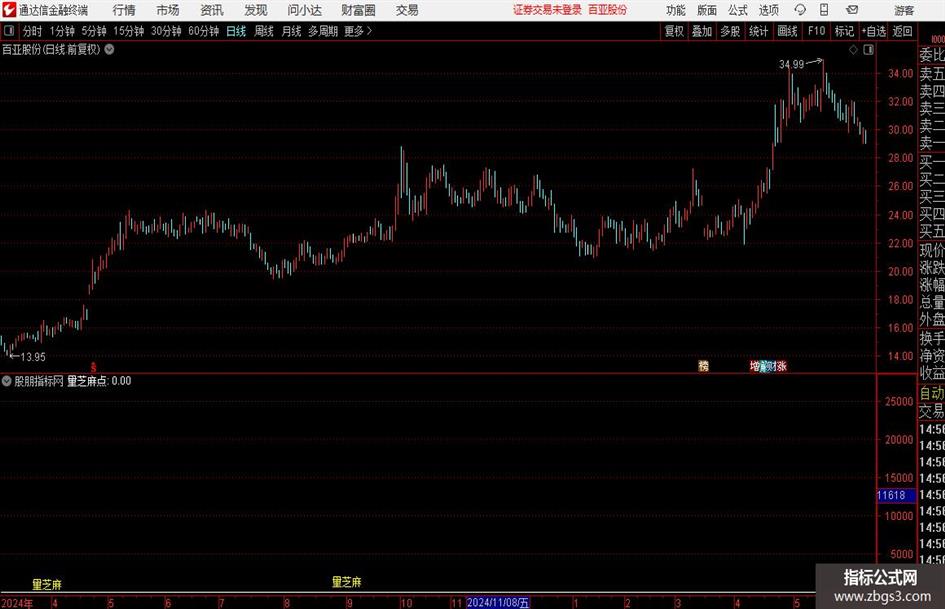The width and height of the screenshot is (945, 609).
Task: Click the 2024年 label on the timeline
Action: [x=17, y=603]
